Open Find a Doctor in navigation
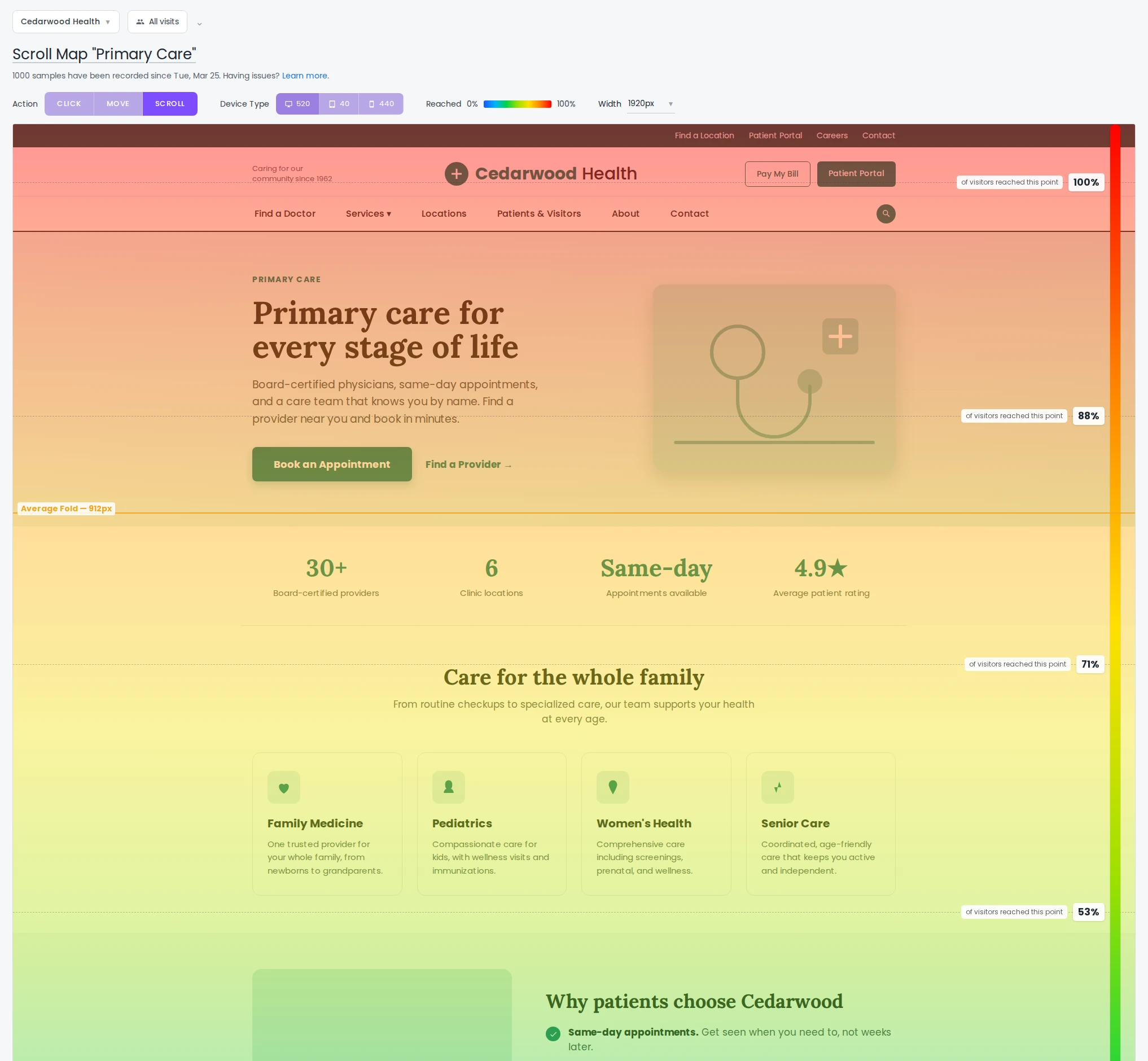The height and width of the screenshot is (1061, 1148). [285, 213]
